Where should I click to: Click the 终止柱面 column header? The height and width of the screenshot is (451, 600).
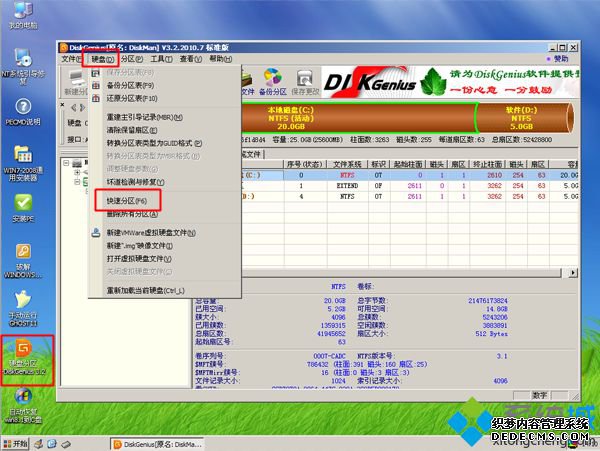[488, 164]
